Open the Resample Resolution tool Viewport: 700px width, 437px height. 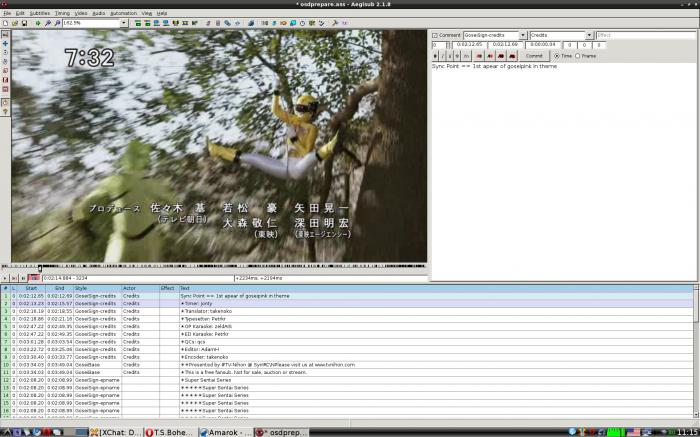pyautogui.click(x=293, y=23)
